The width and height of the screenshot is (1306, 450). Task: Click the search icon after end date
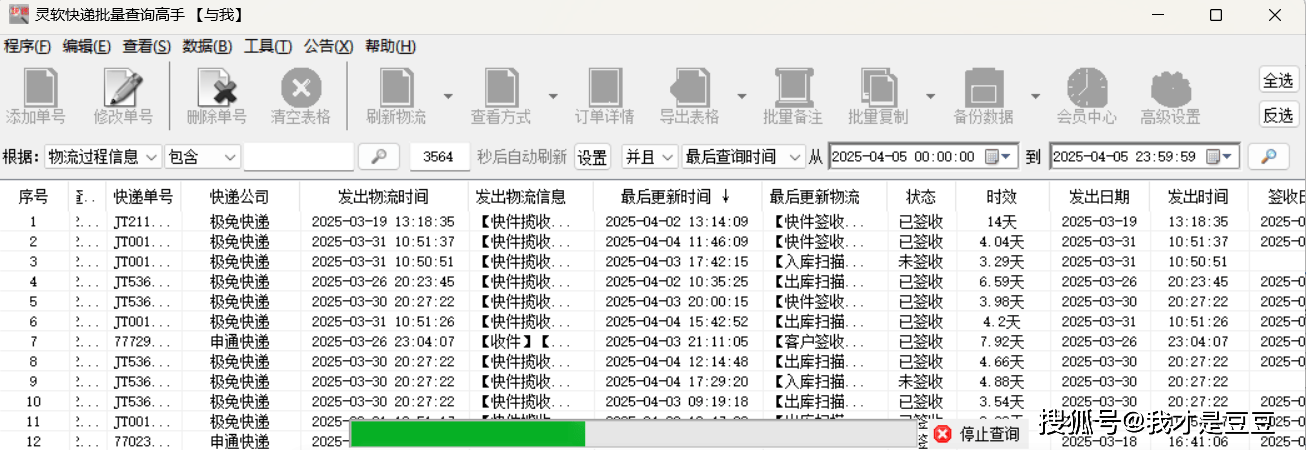(x=1268, y=157)
